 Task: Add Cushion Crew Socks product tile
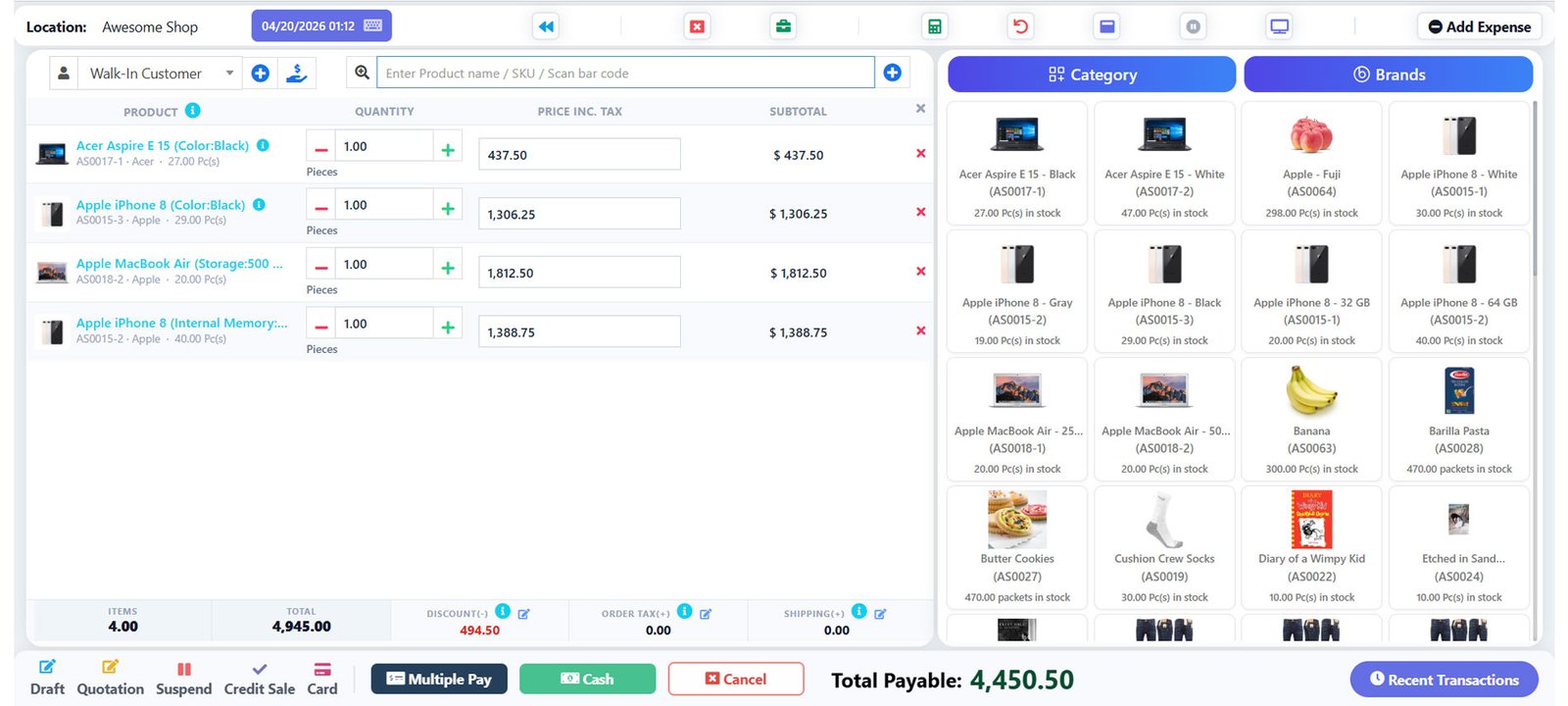tap(1164, 547)
